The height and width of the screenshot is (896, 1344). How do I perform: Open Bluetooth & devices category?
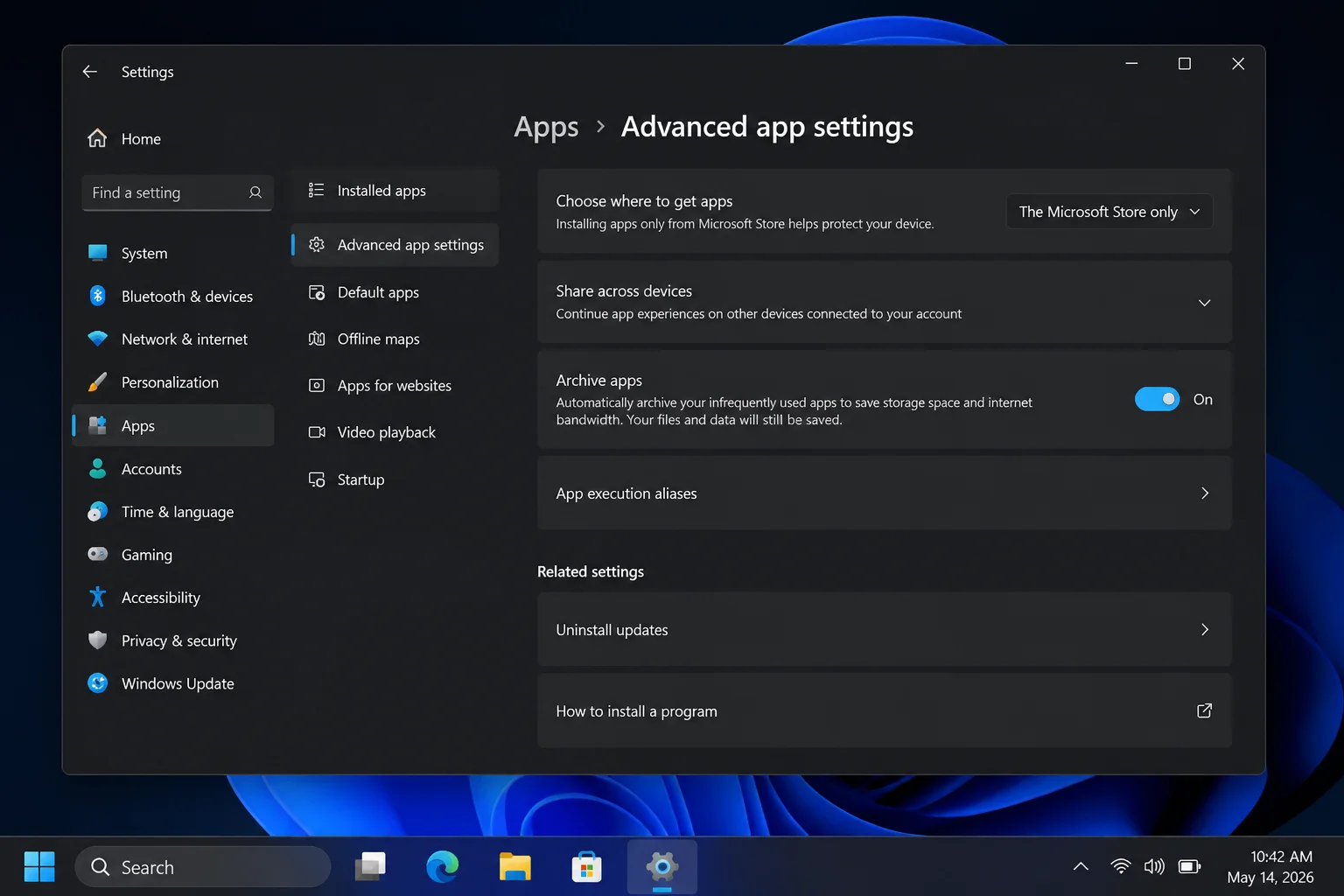tap(173, 296)
